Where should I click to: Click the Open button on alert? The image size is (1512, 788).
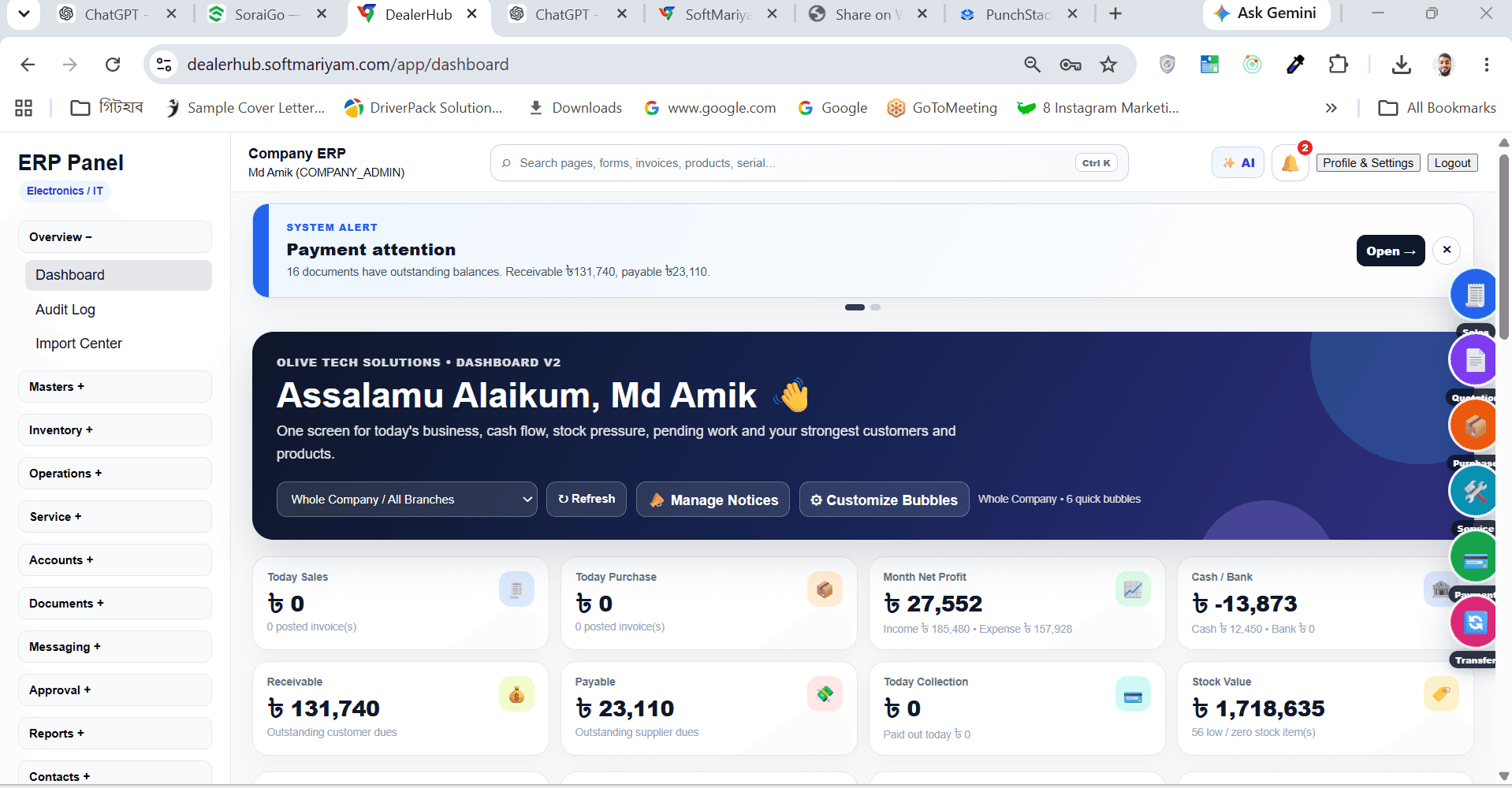(x=1391, y=251)
